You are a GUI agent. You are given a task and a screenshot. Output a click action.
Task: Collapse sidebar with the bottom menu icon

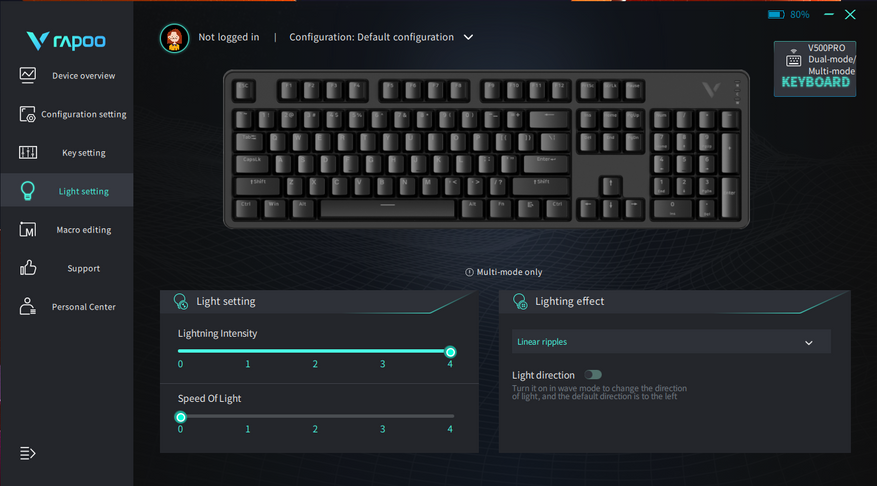27,453
